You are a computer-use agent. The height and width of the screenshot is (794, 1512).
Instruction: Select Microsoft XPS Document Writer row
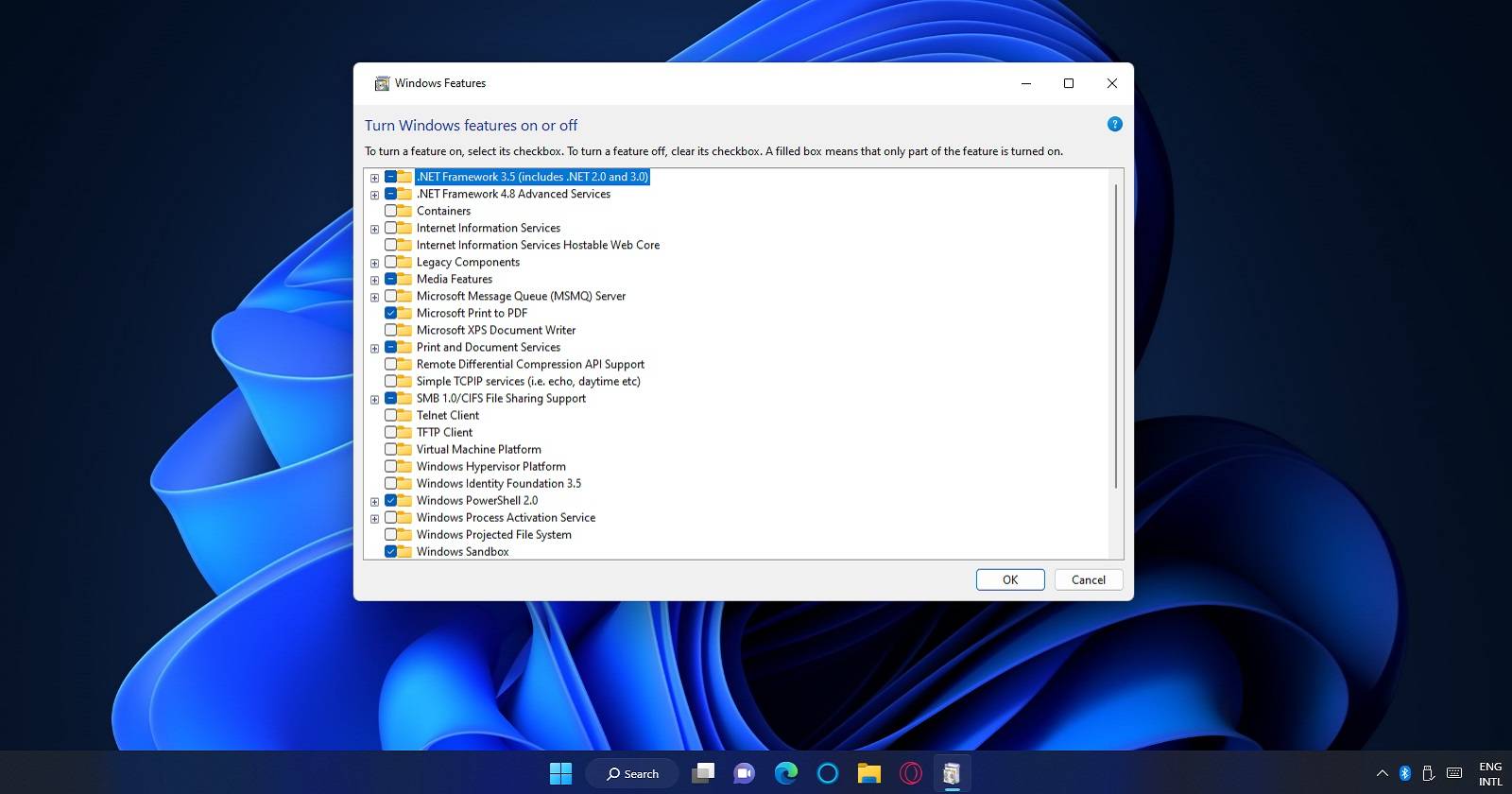pos(496,330)
